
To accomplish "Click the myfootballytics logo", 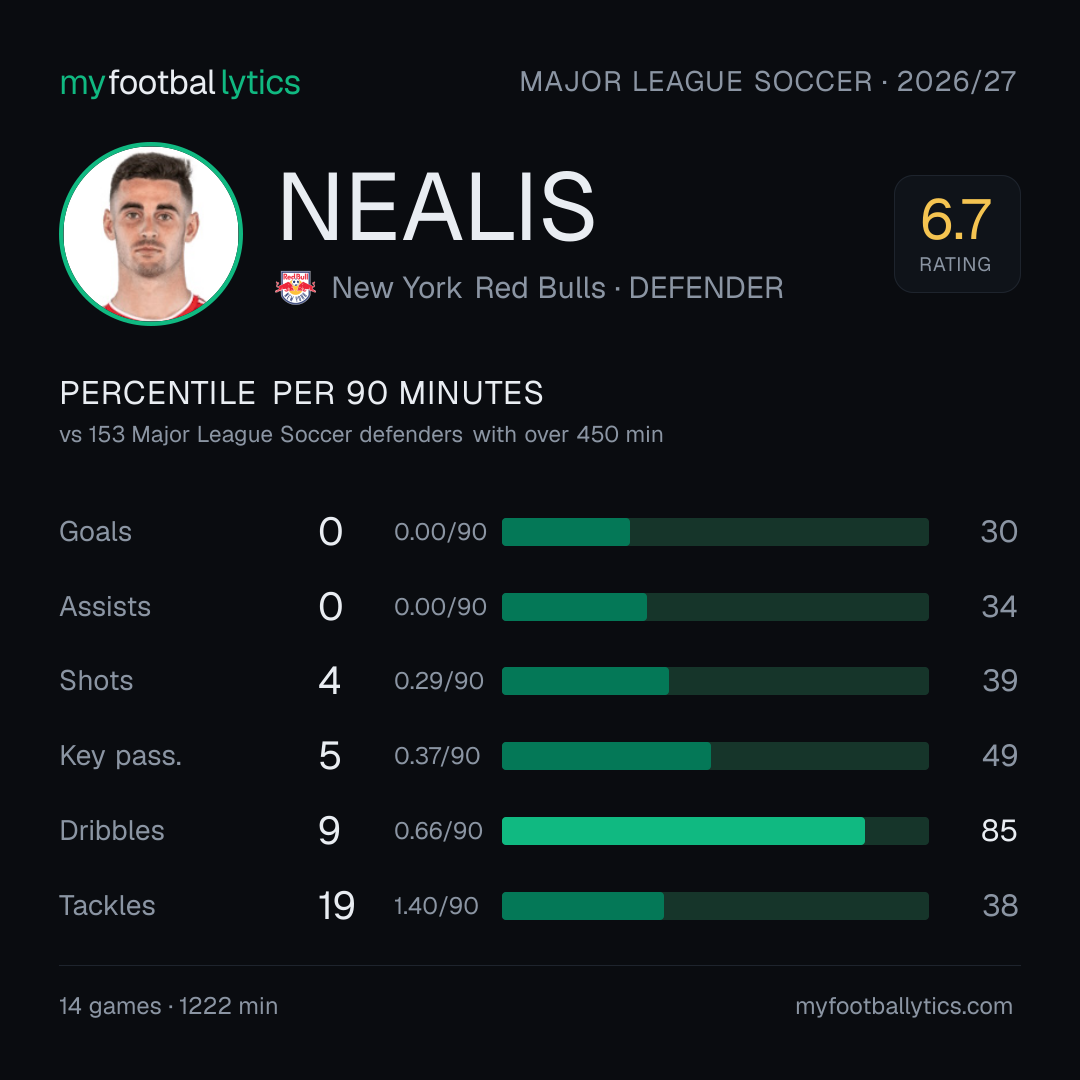I will click(x=180, y=83).
